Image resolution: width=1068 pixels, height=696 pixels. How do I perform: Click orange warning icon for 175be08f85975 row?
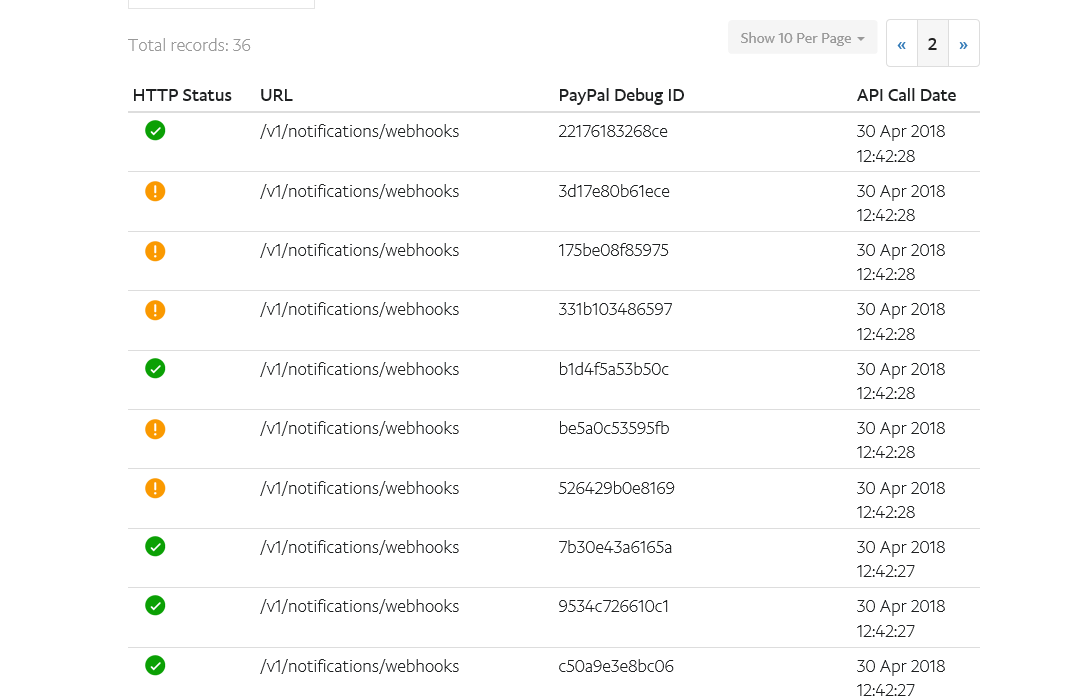(x=155, y=250)
